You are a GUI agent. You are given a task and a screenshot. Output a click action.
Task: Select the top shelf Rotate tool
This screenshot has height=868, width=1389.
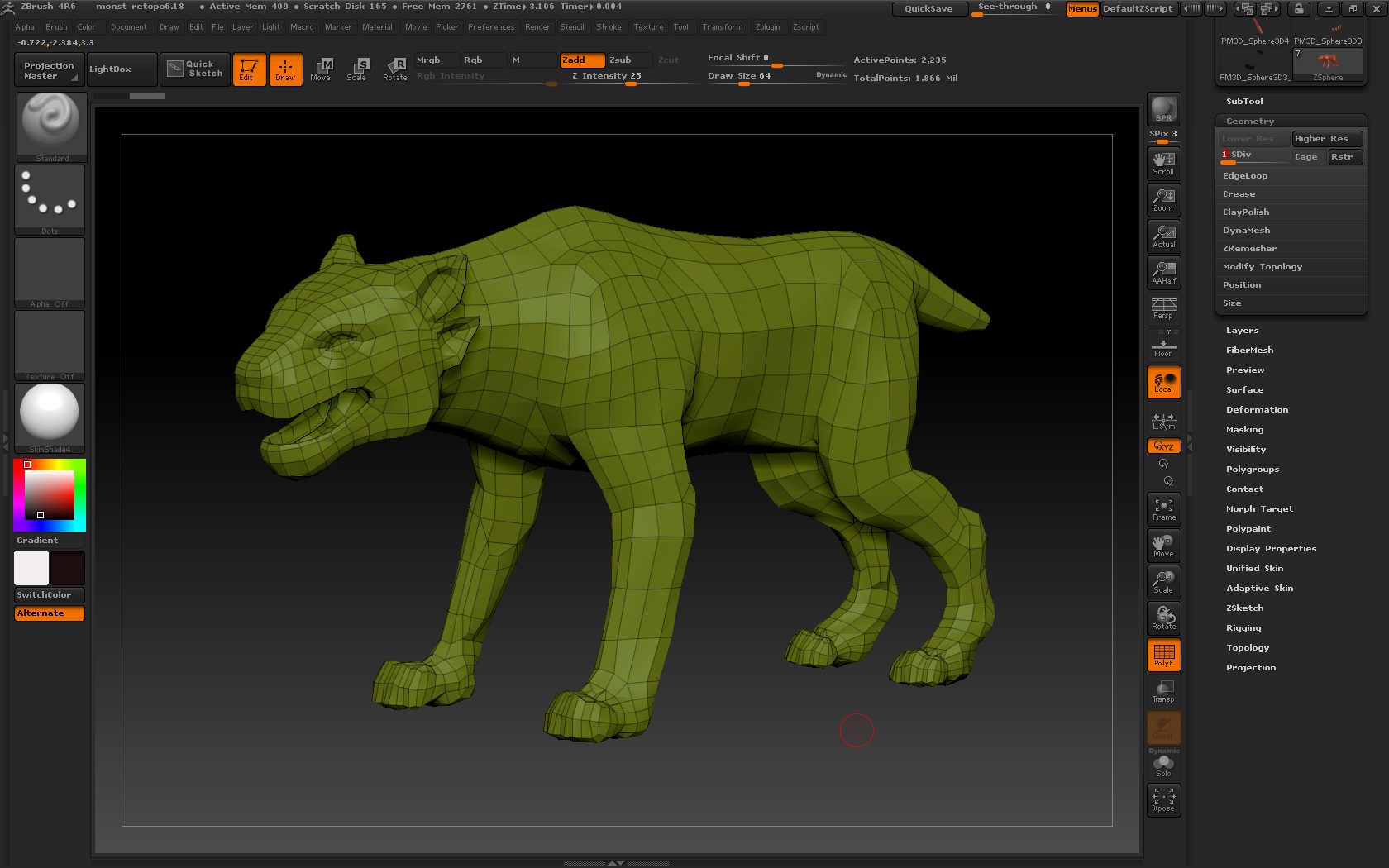coord(394,69)
